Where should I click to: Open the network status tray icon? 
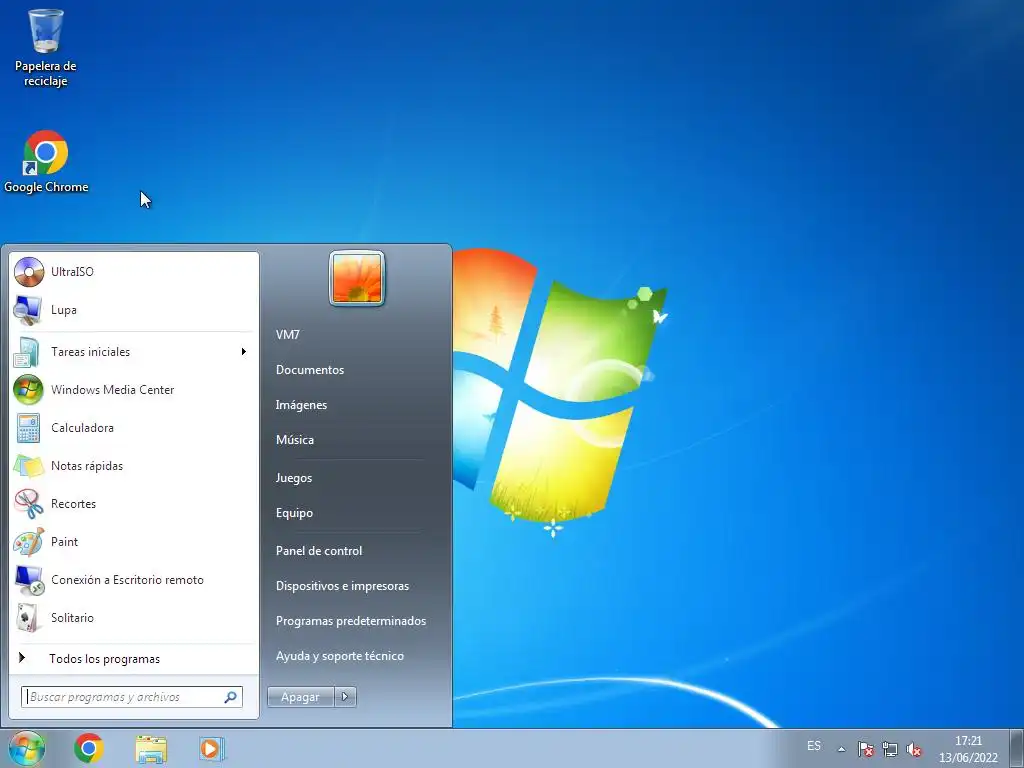889,749
